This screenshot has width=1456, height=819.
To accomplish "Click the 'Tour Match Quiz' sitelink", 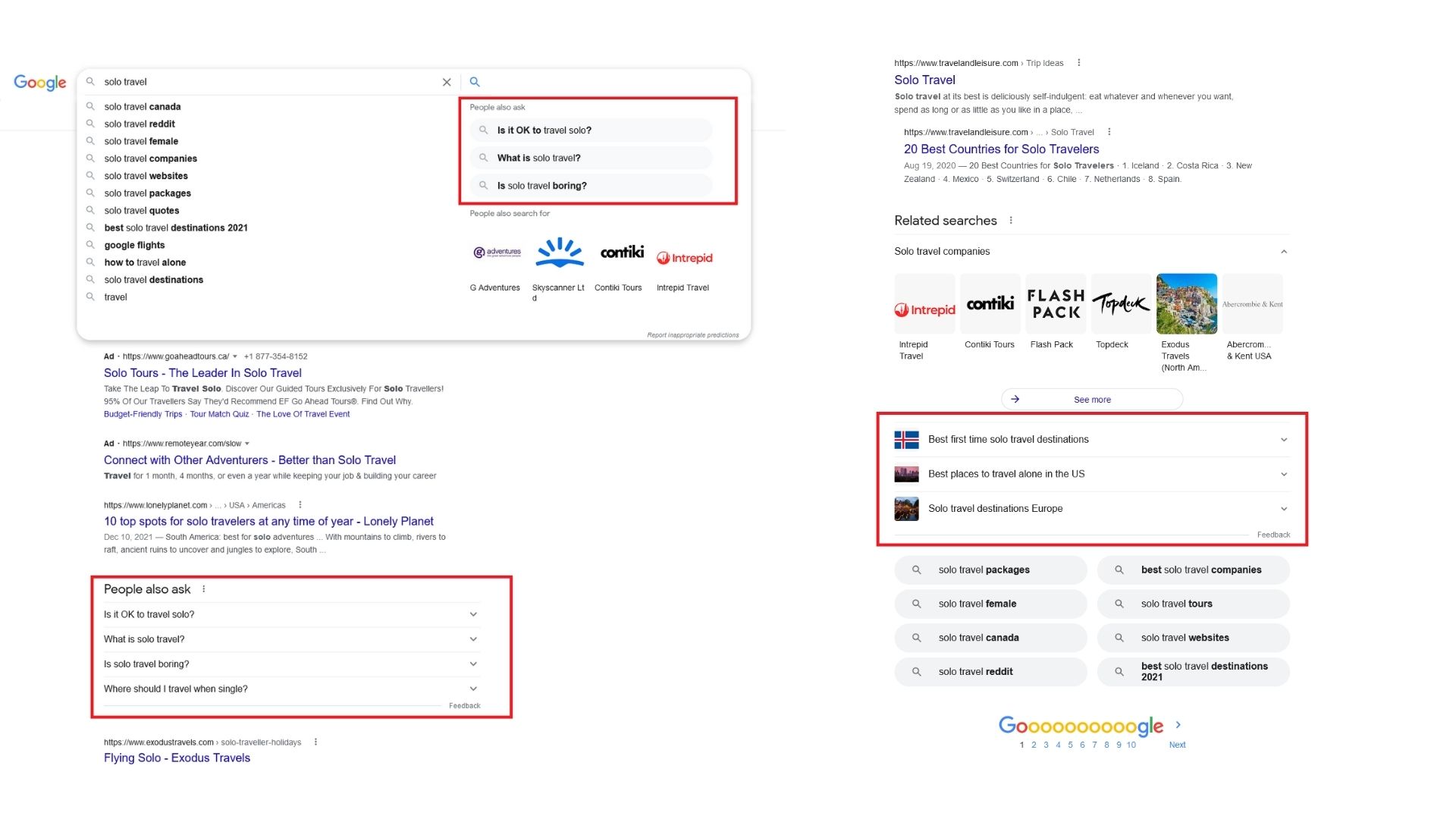I will click(x=219, y=414).
